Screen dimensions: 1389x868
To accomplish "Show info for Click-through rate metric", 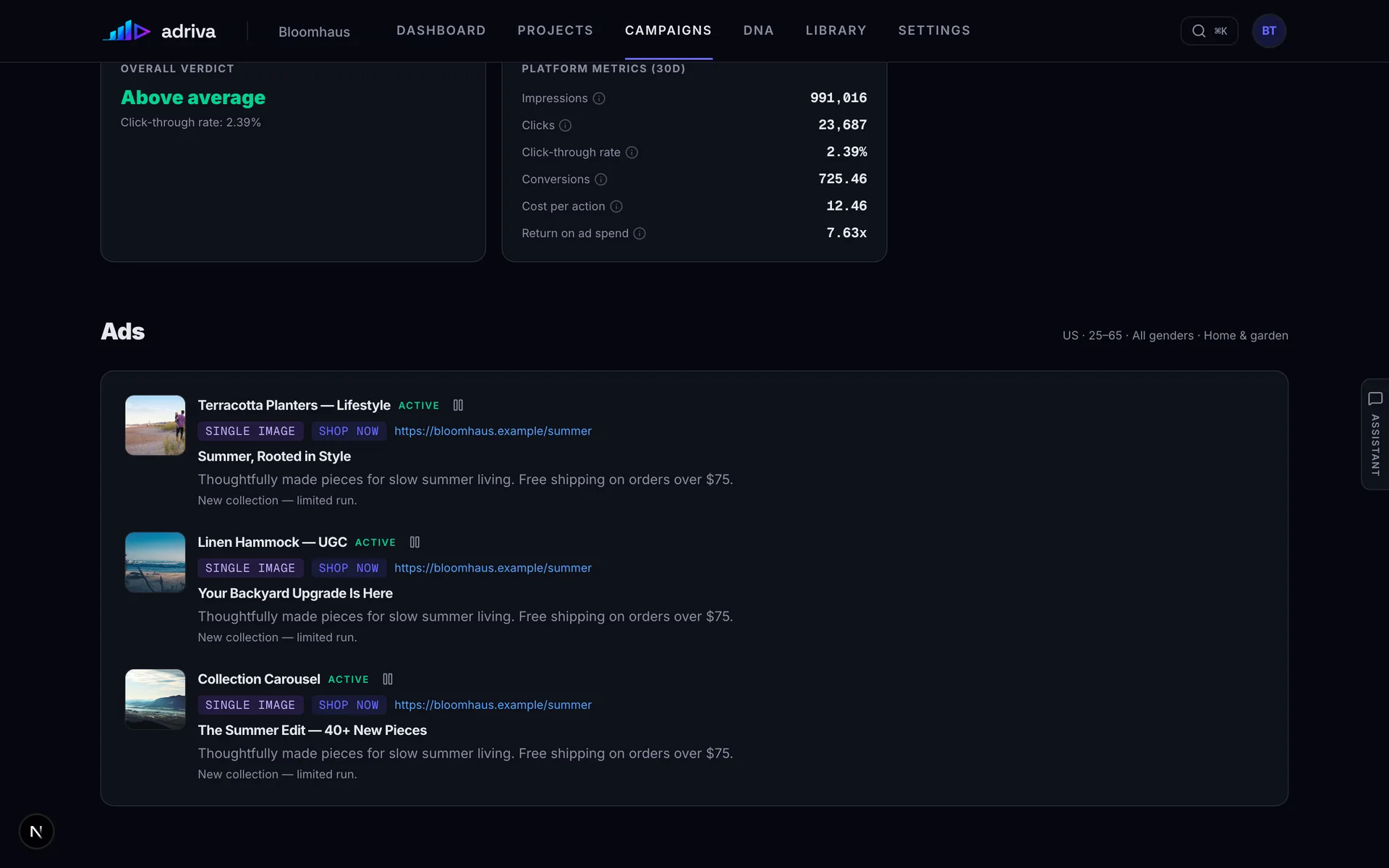I will point(632,153).
